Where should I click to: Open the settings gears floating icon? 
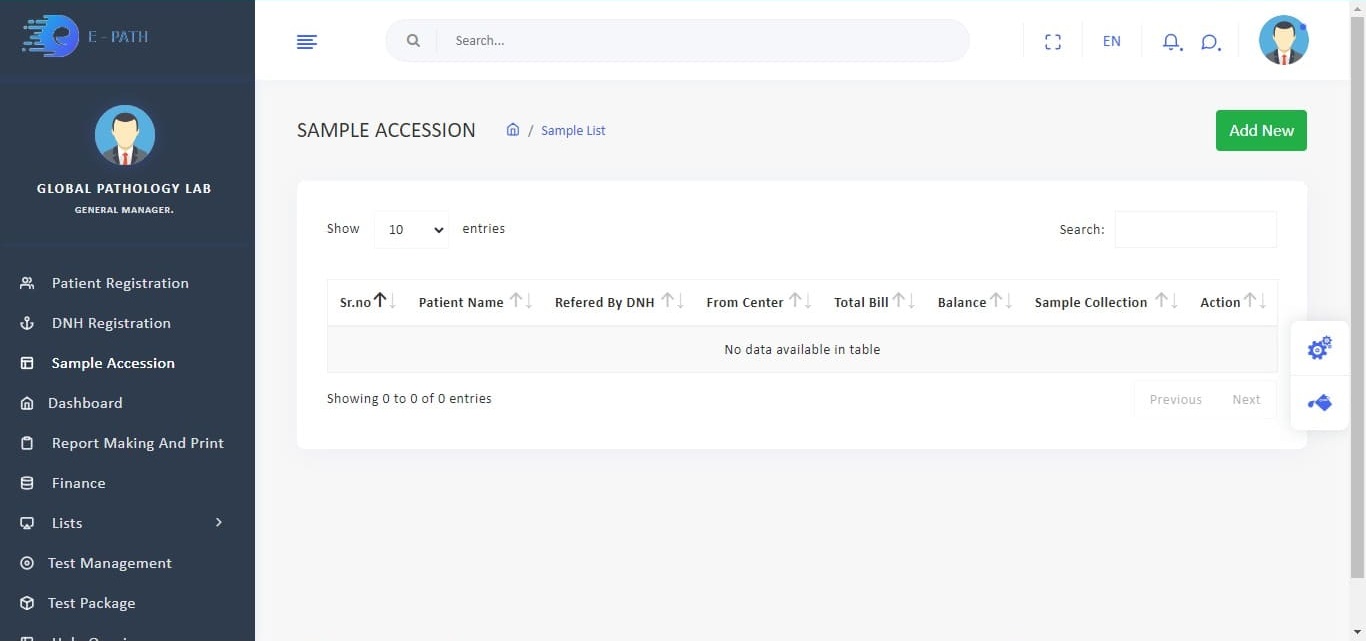tap(1319, 348)
